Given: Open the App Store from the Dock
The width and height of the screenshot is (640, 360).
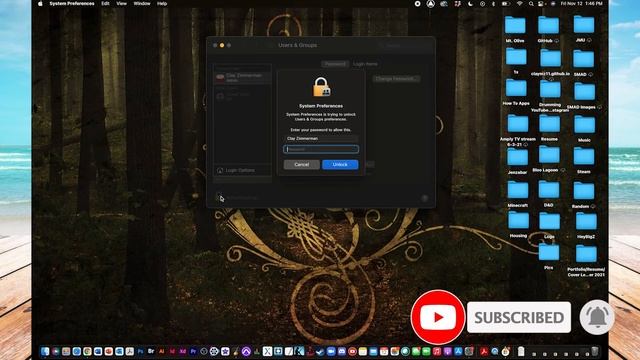Looking at the screenshot, I should (x=458, y=351).
